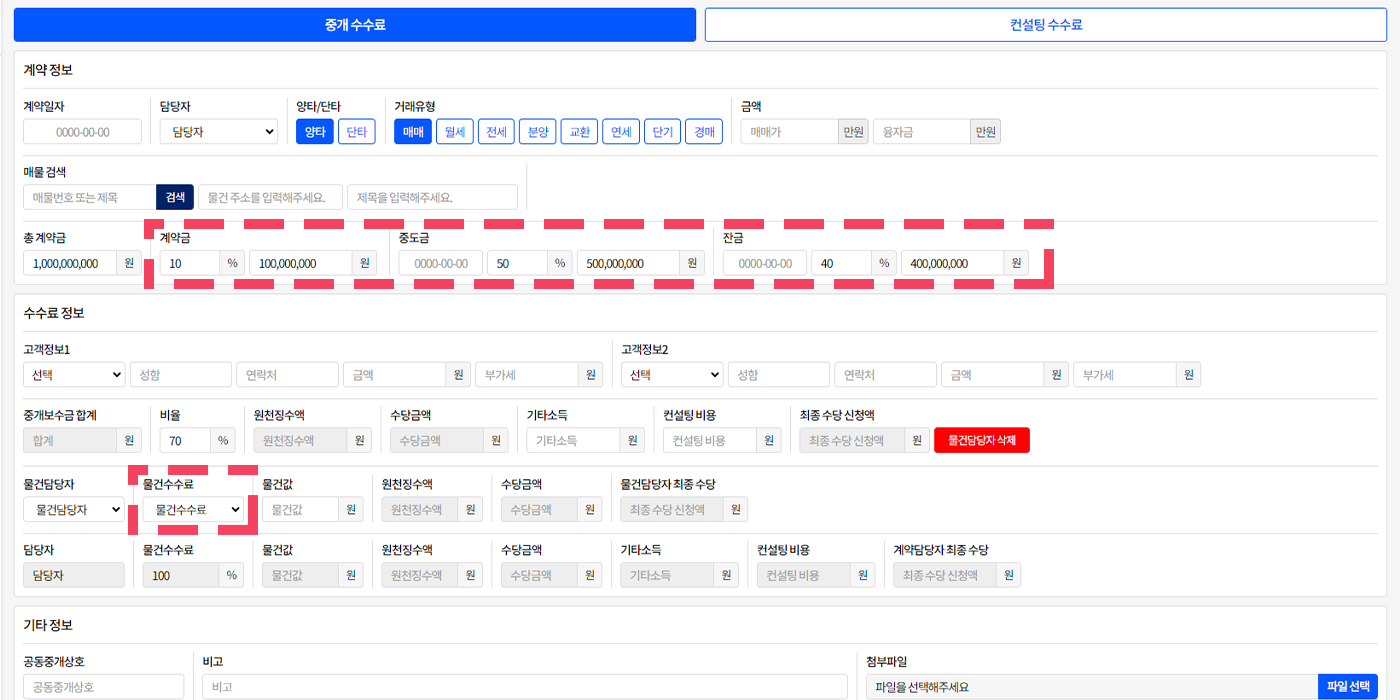The width and height of the screenshot is (1400, 700).
Task: Open the 고객정보1 선택 dropdown
Action: 74,375
